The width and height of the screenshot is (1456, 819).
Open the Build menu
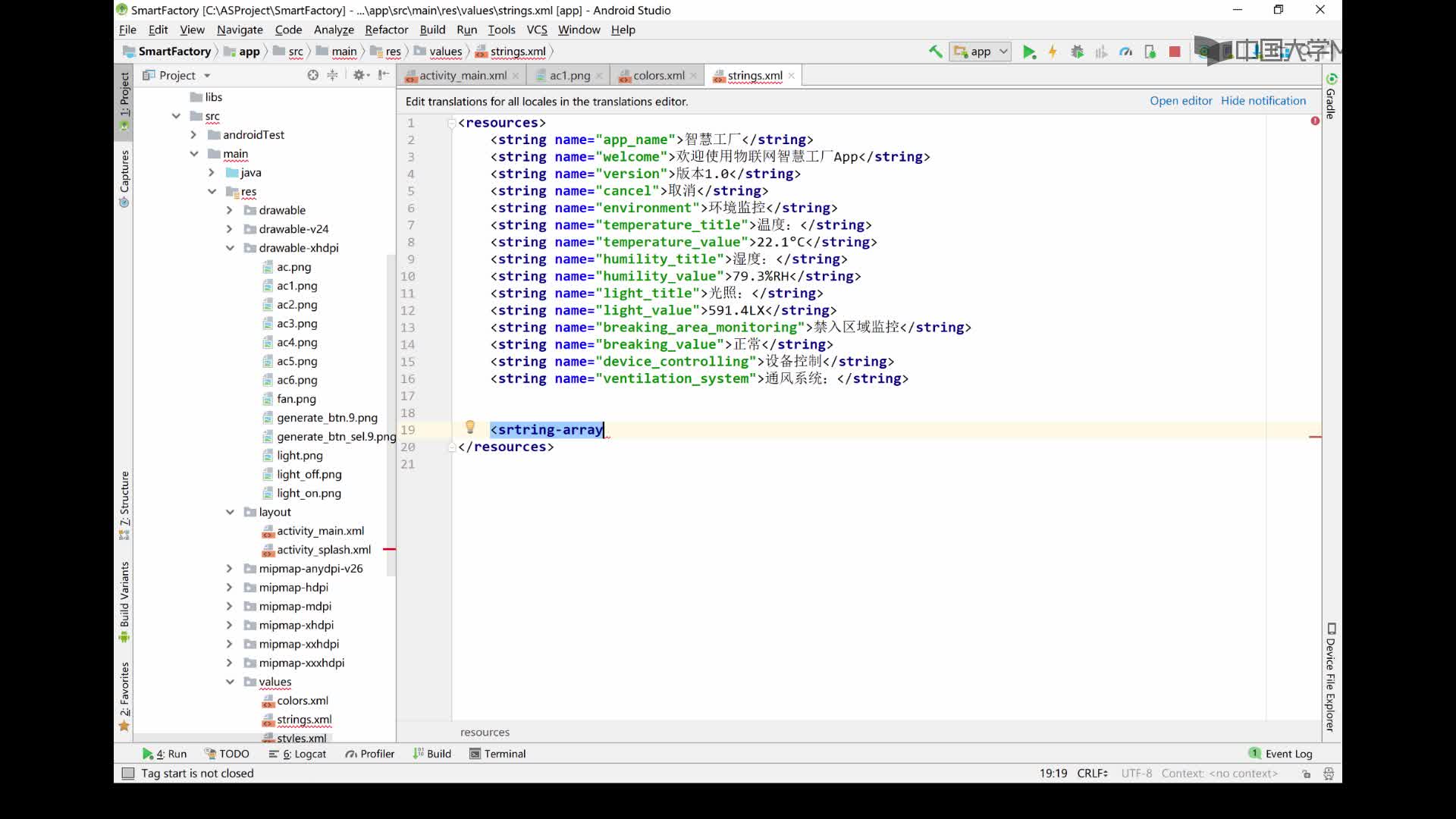pyautogui.click(x=432, y=30)
